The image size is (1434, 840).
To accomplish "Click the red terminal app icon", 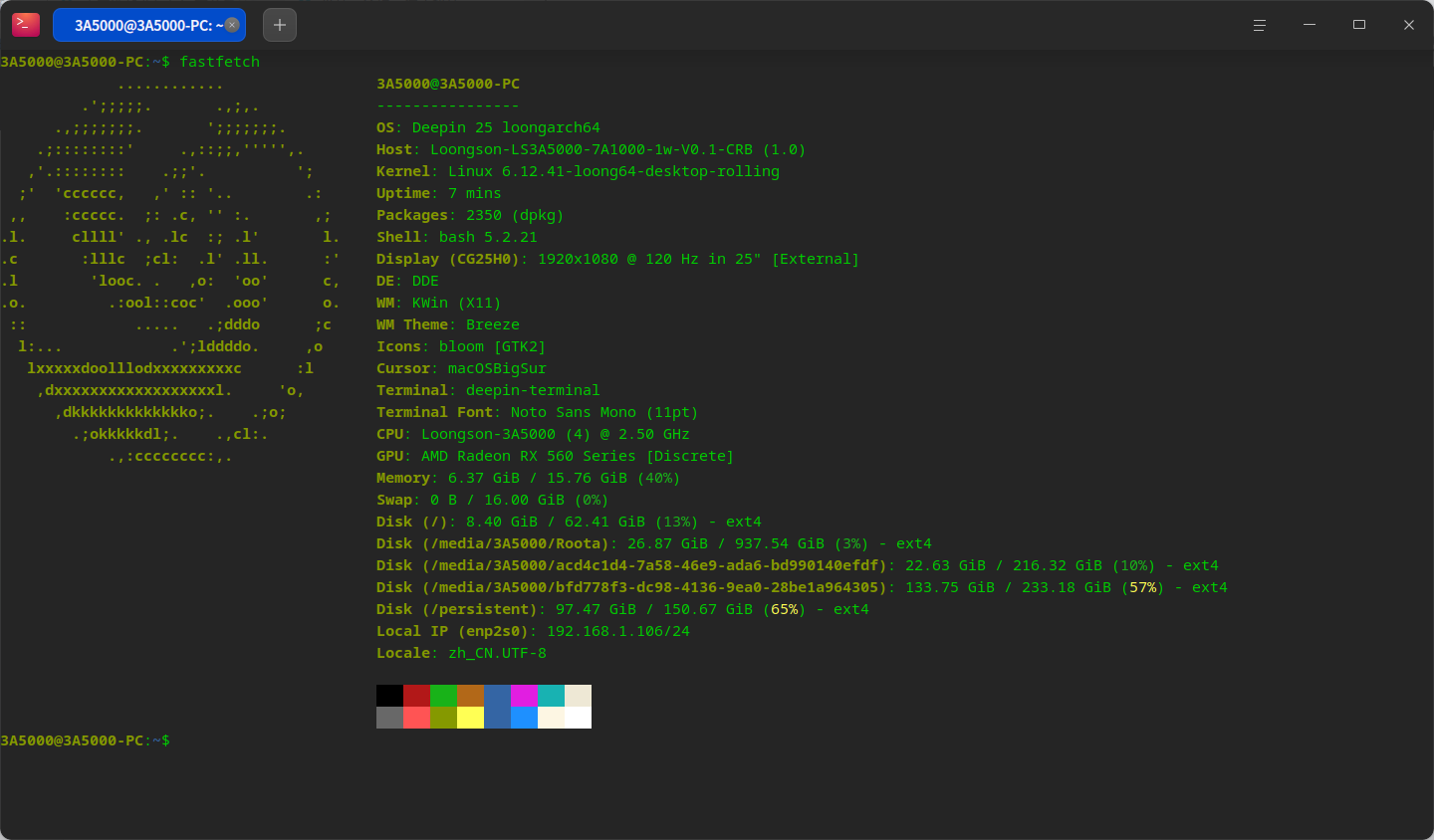I will tap(26, 25).
